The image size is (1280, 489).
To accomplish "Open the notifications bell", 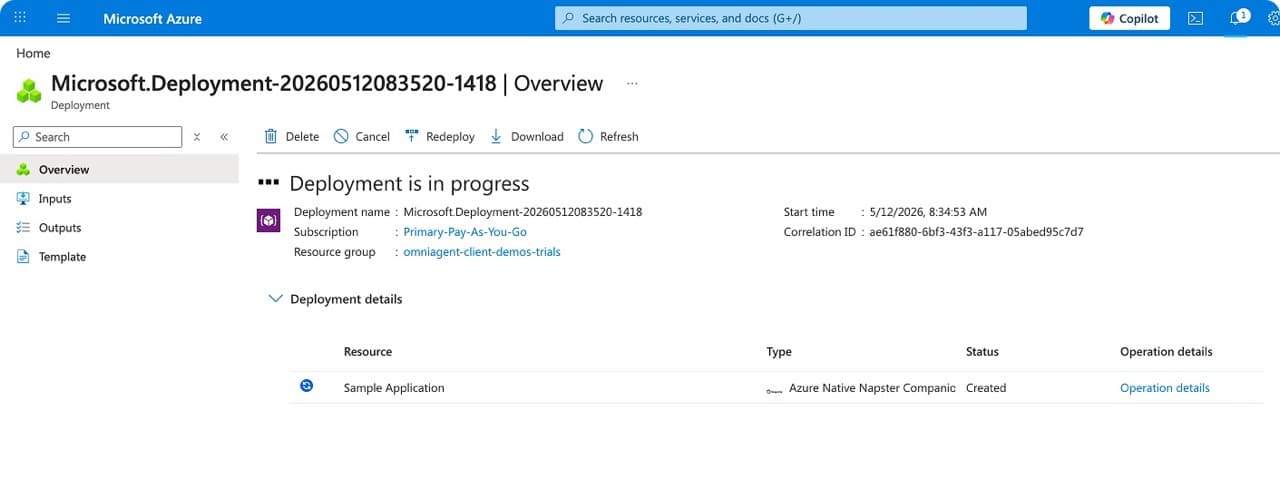I will coord(1238,18).
